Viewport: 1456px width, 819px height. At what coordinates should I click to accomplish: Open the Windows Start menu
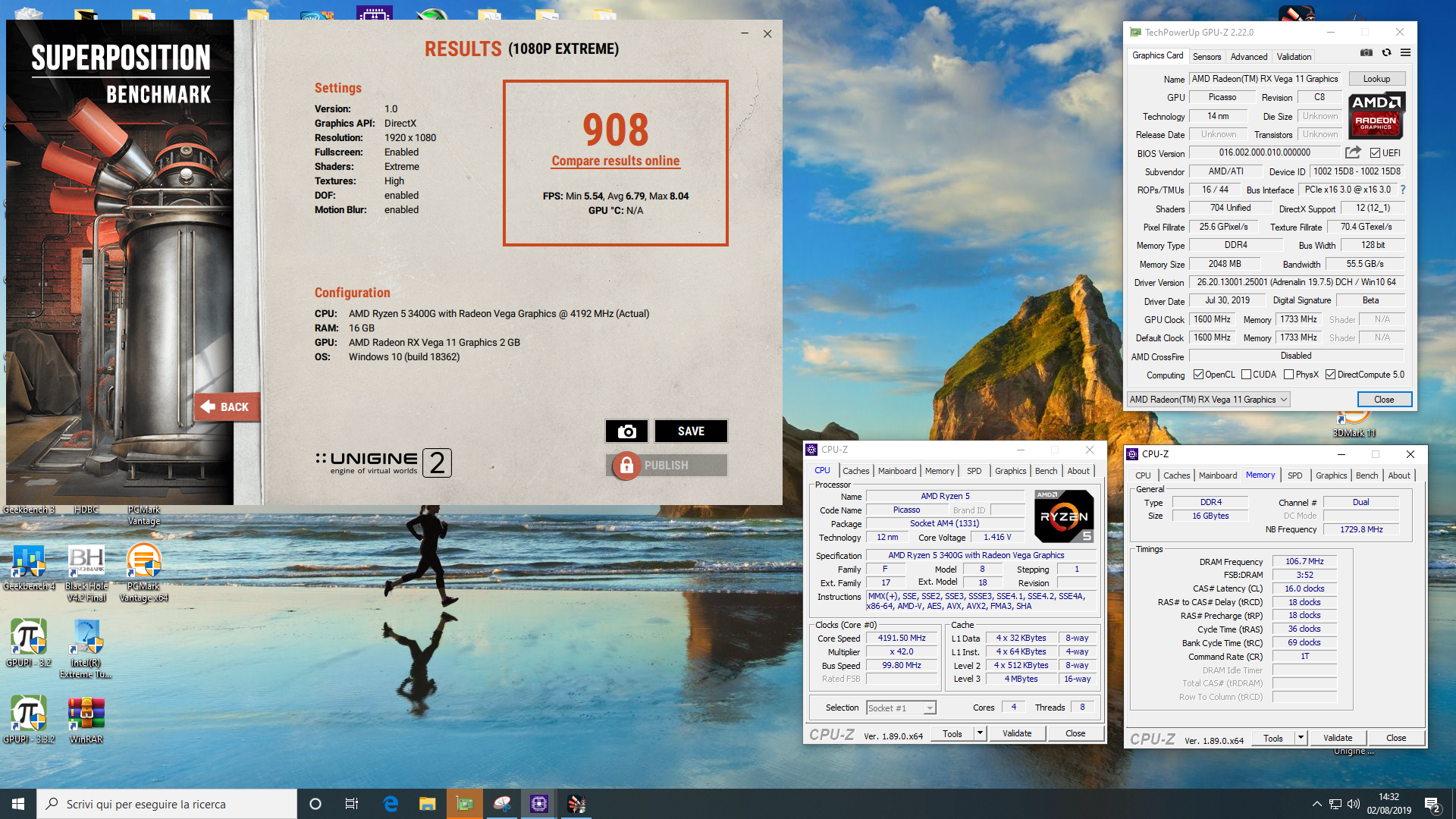point(18,804)
